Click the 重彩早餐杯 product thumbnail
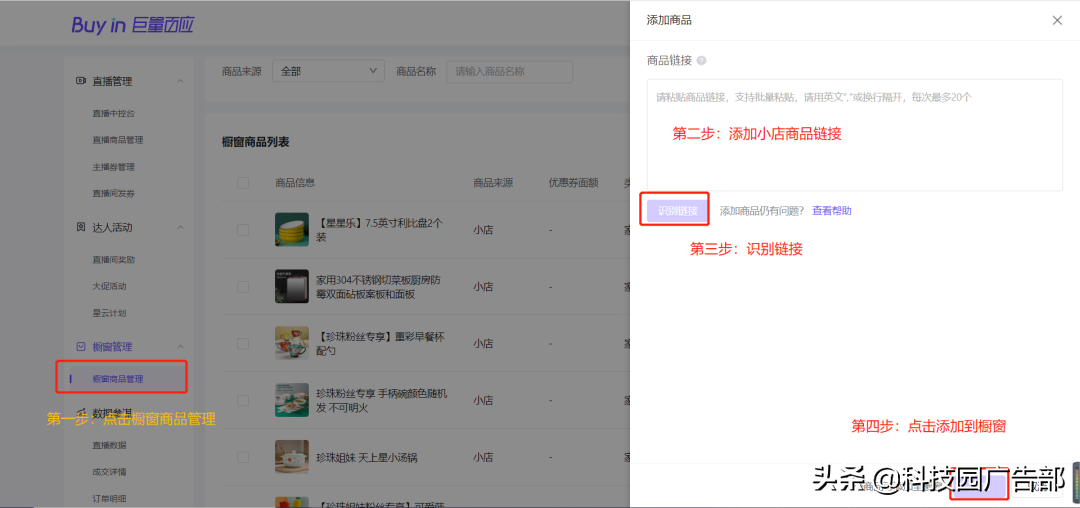Screen dimensions: 1080x508 coord(292,343)
